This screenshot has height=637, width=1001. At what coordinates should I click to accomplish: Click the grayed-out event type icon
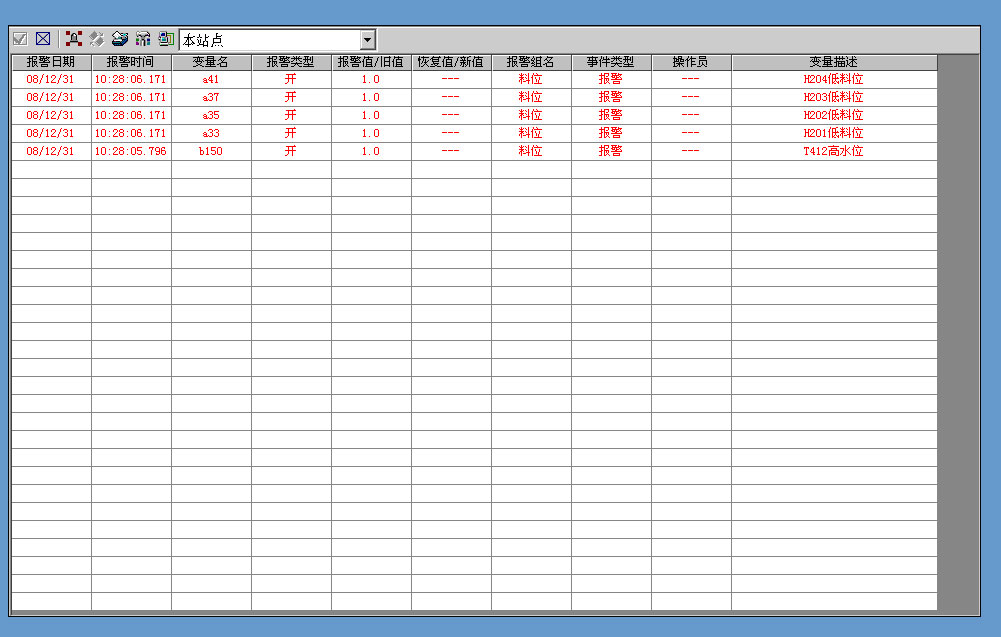pos(96,39)
